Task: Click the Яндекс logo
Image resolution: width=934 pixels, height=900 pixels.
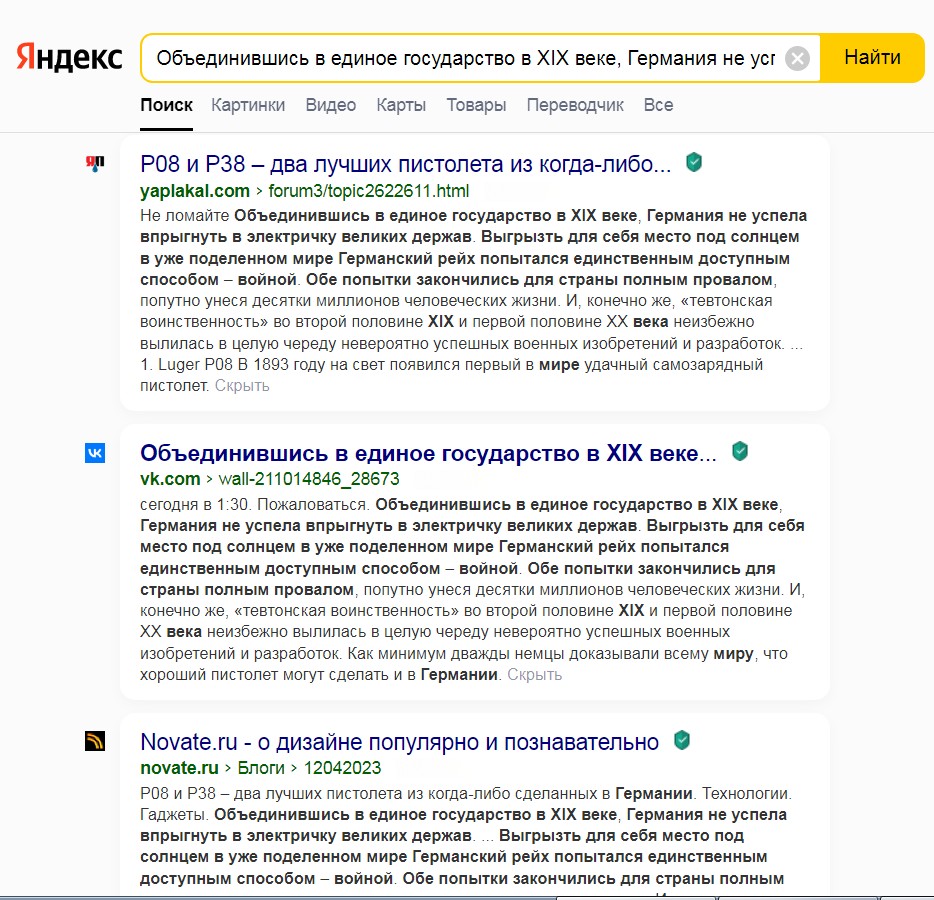Action: pos(69,57)
